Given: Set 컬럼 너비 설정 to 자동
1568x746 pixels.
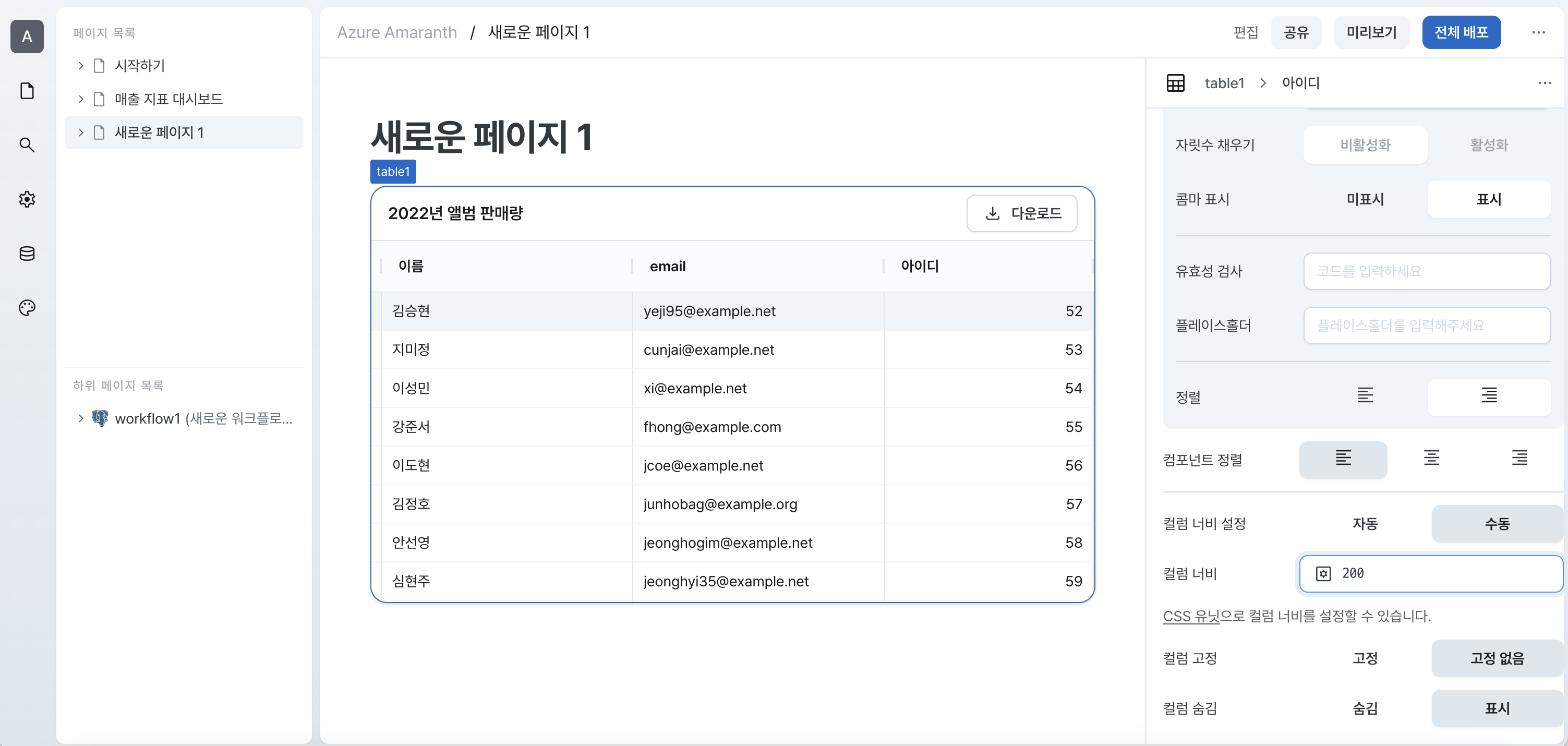Looking at the screenshot, I should pos(1365,523).
